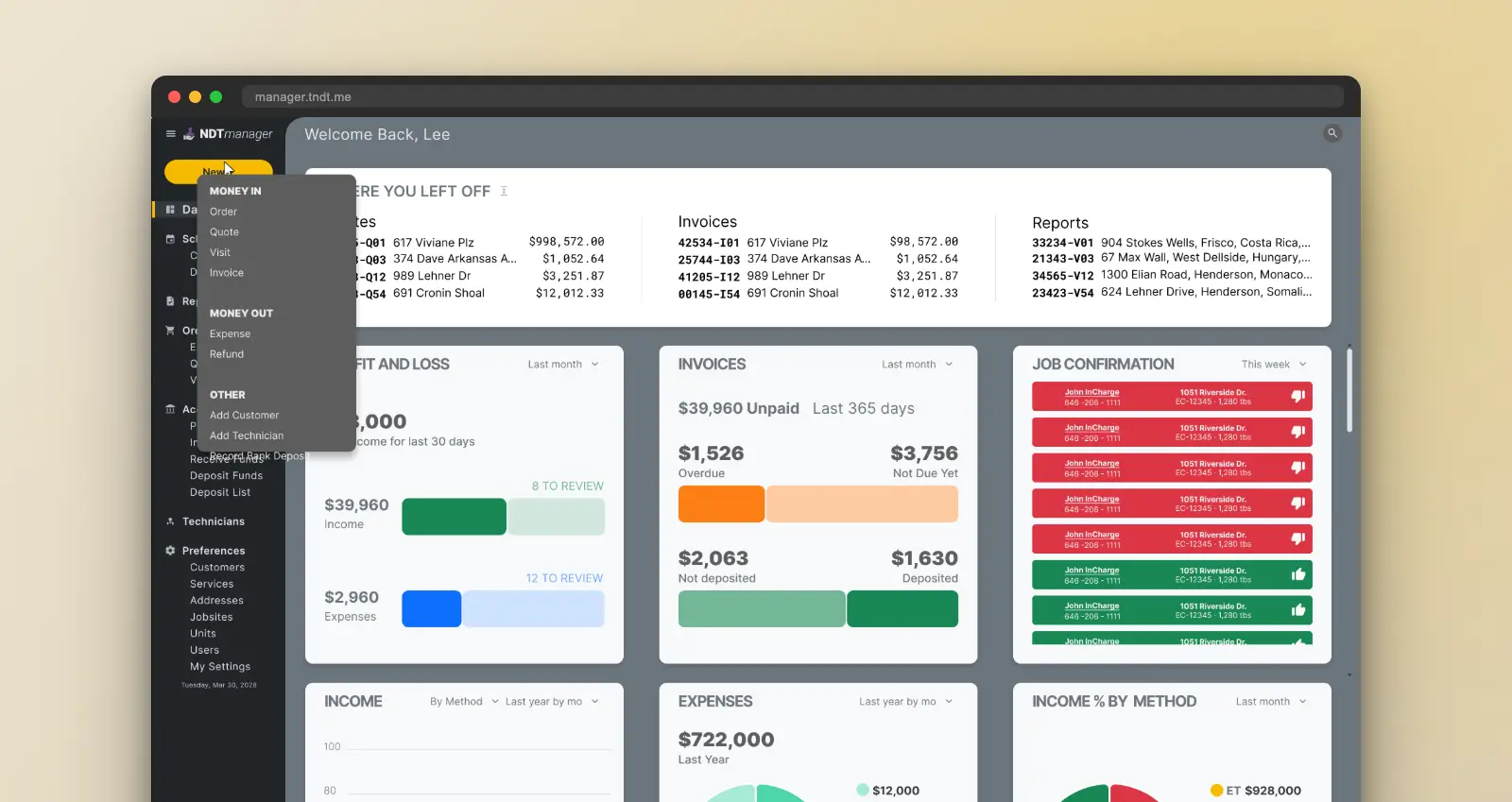Screen dimensions: 1512x802
Task: Click the Orders cart icon in sidebar
Action: pyautogui.click(x=170, y=331)
